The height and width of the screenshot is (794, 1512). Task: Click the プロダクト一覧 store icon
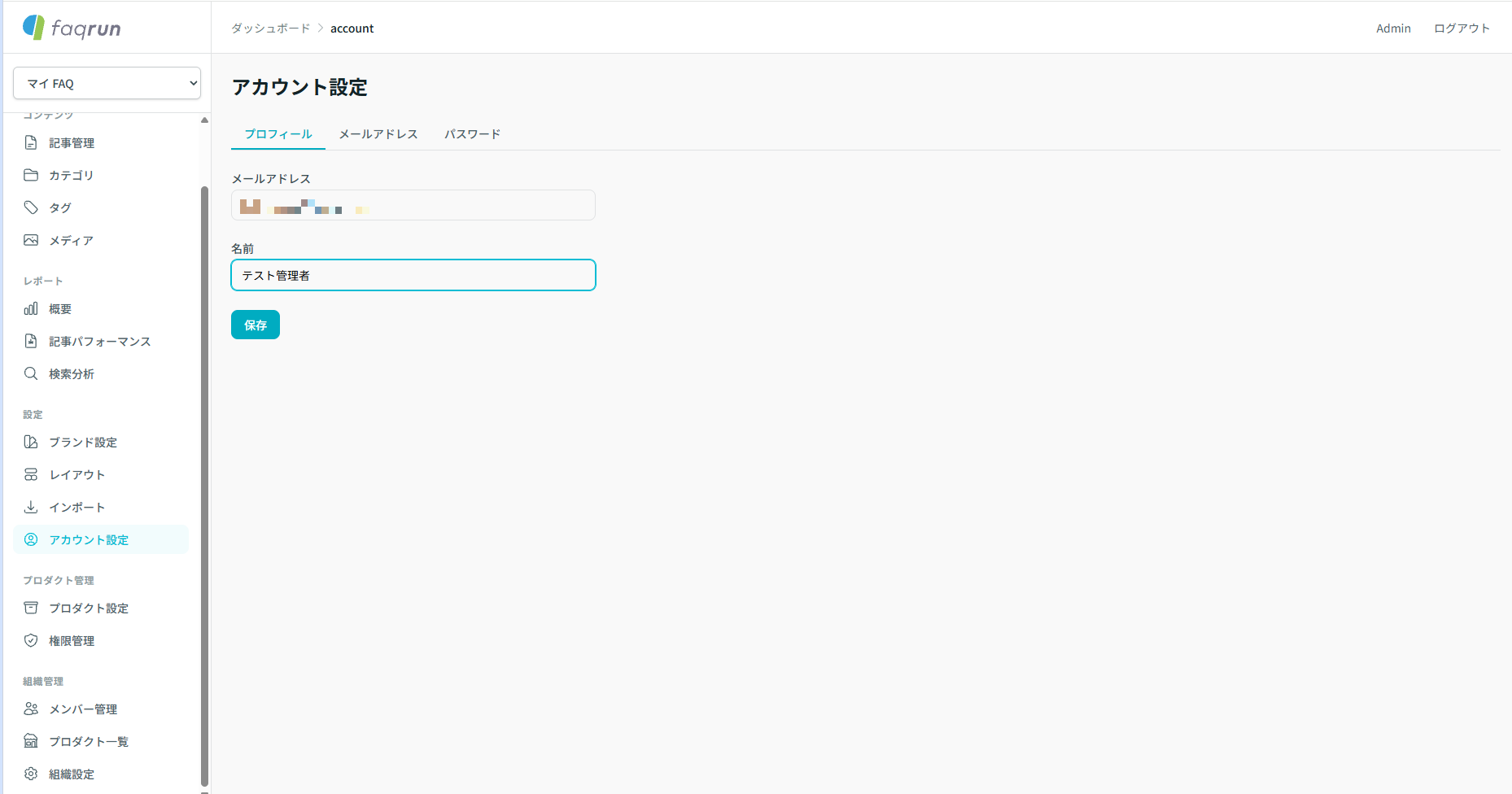[31, 741]
